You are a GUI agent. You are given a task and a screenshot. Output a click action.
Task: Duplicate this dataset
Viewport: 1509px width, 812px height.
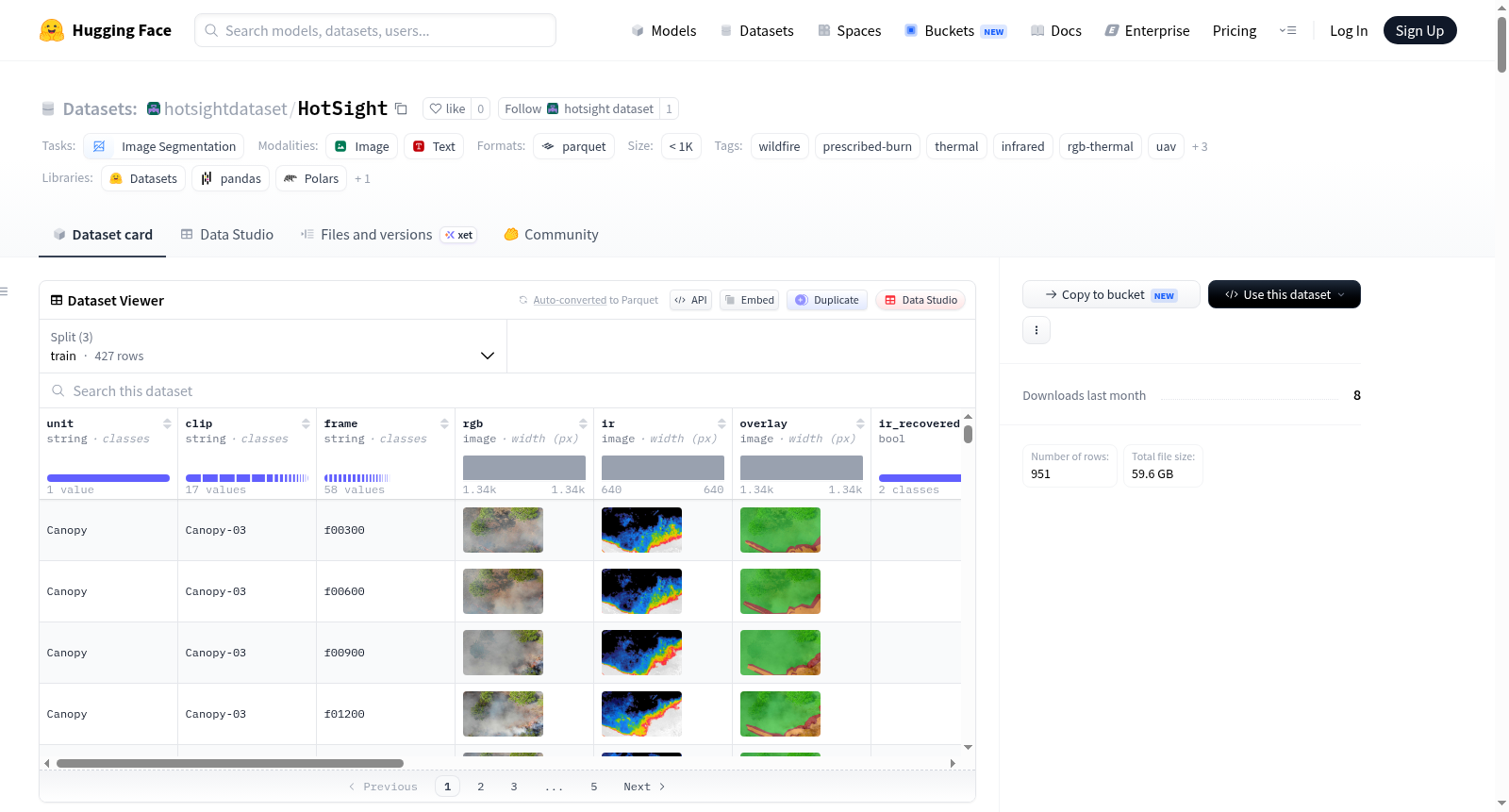click(827, 300)
